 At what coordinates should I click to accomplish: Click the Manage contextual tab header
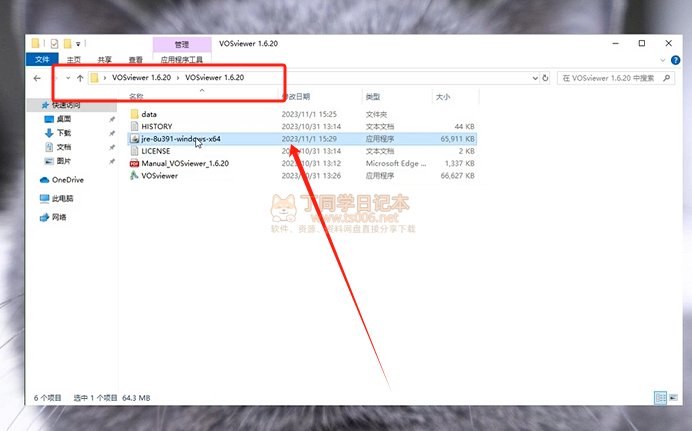(182, 44)
